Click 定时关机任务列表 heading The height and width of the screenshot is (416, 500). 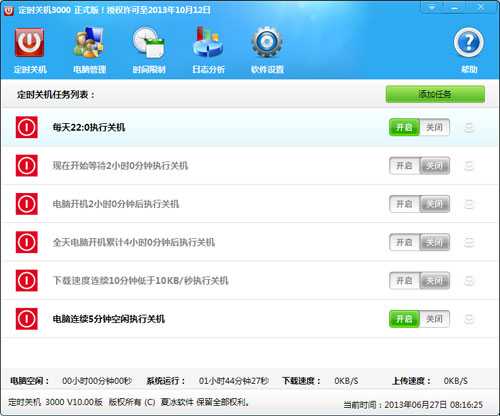tap(56, 95)
